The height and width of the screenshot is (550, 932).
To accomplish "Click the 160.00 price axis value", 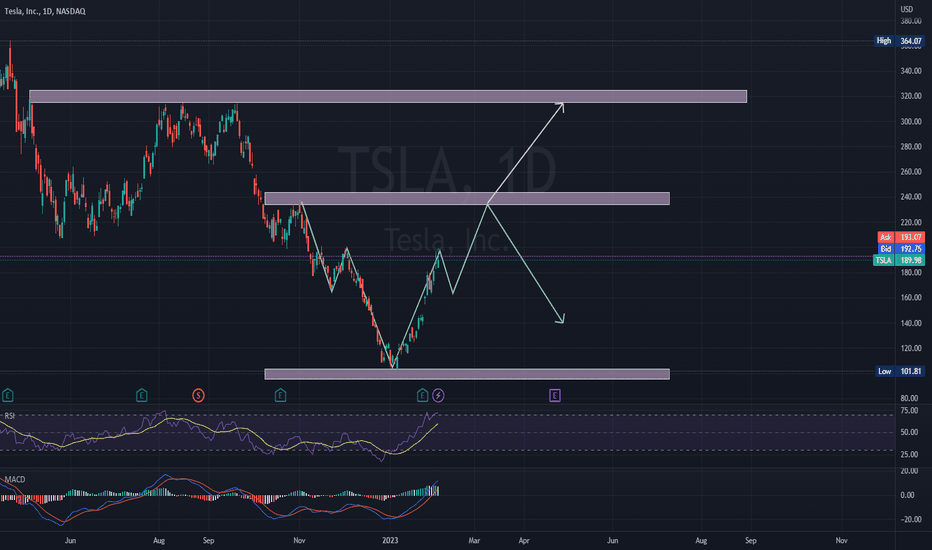I will point(911,298).
